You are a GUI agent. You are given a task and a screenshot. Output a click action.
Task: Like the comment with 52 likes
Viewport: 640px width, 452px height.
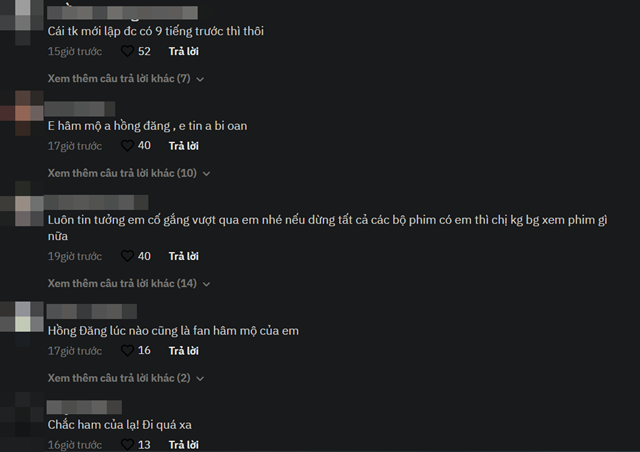tap(127, 51)
